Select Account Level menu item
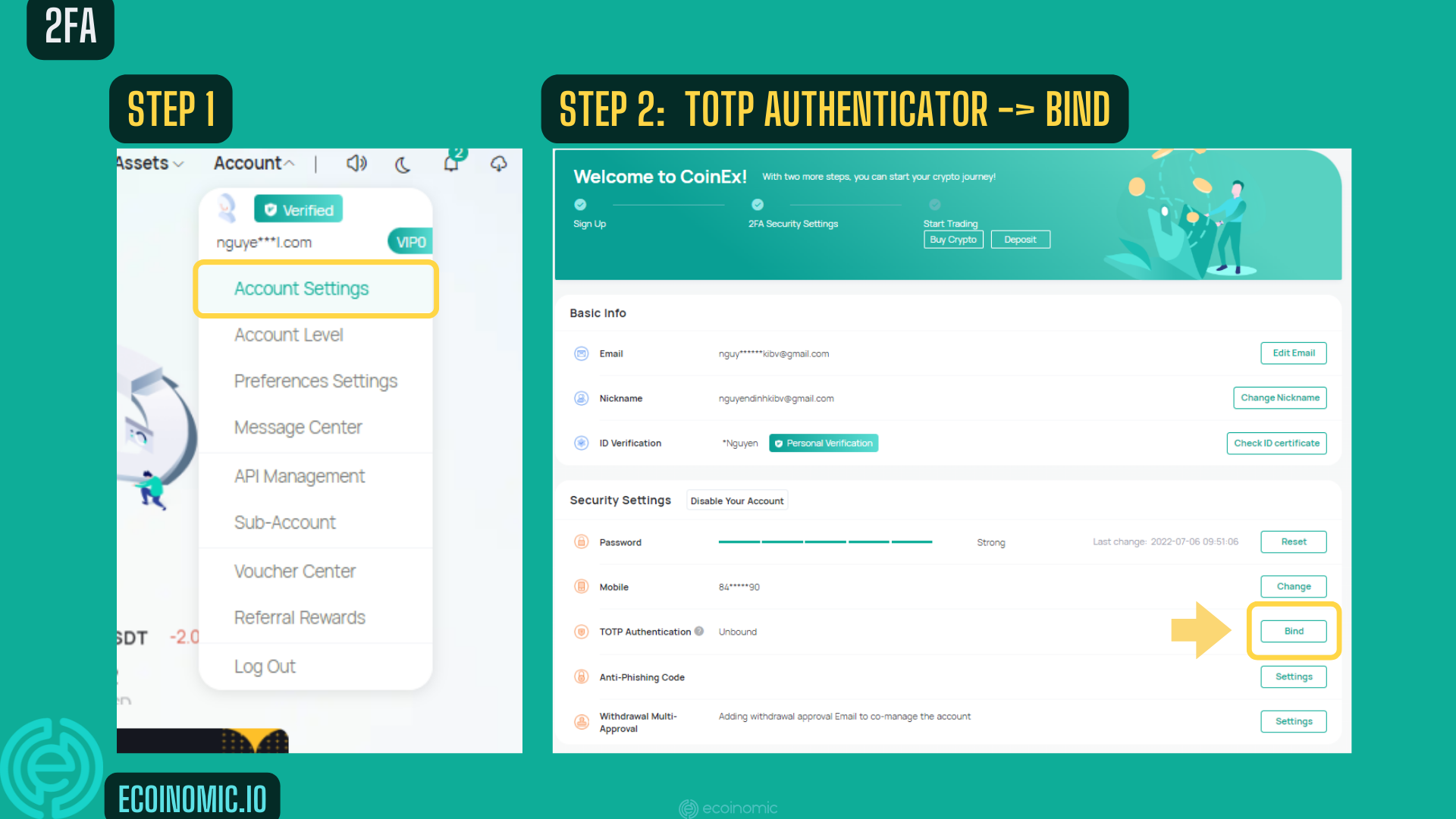 pos(288,334)
